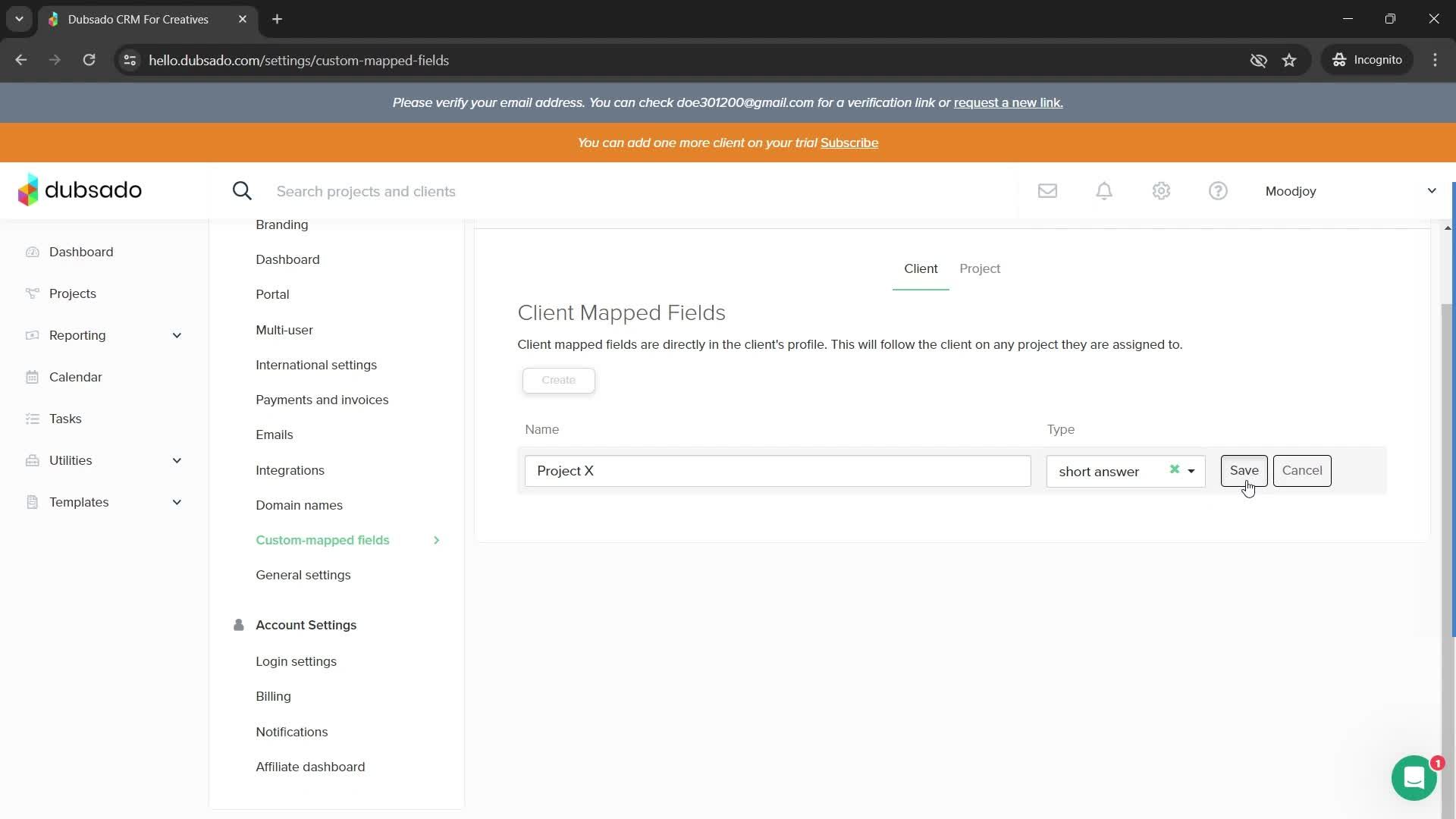
Task: Open Payments and invoices settings
Action: coord(322,400)
